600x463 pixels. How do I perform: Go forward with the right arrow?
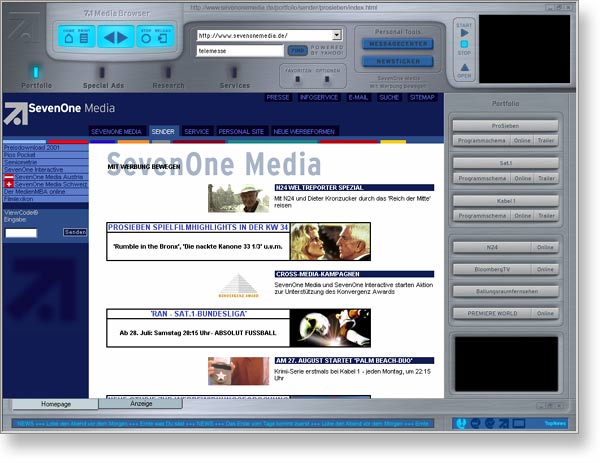pos(125,37)
